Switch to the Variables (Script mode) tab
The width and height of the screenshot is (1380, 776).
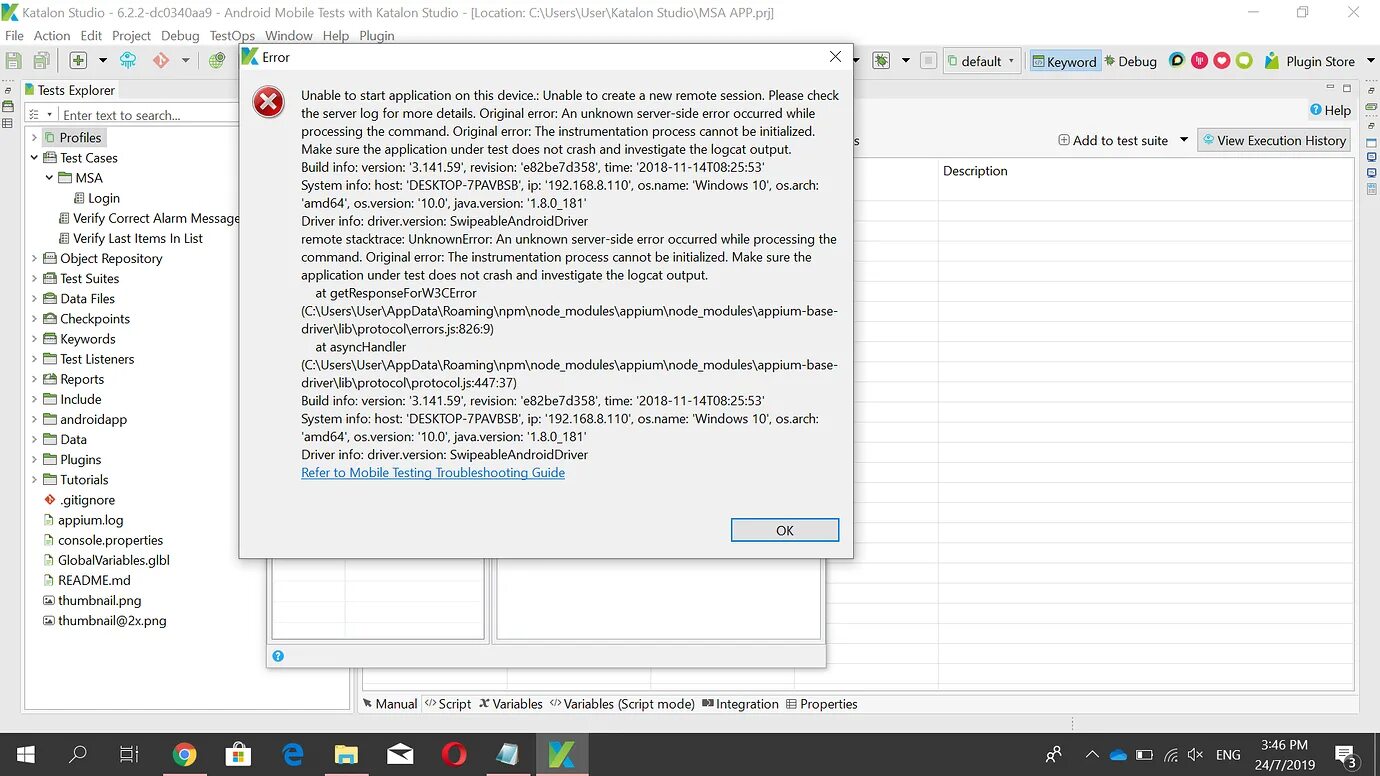[x=622, y=704]
